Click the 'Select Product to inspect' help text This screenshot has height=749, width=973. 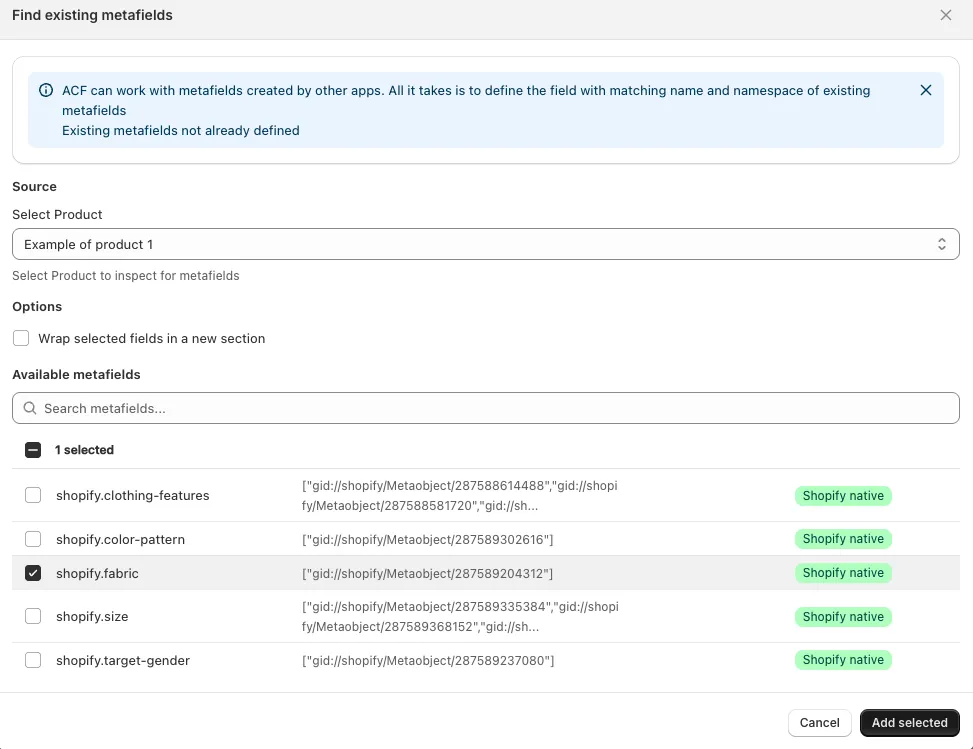pyautogui.click(x=125, y=276)
